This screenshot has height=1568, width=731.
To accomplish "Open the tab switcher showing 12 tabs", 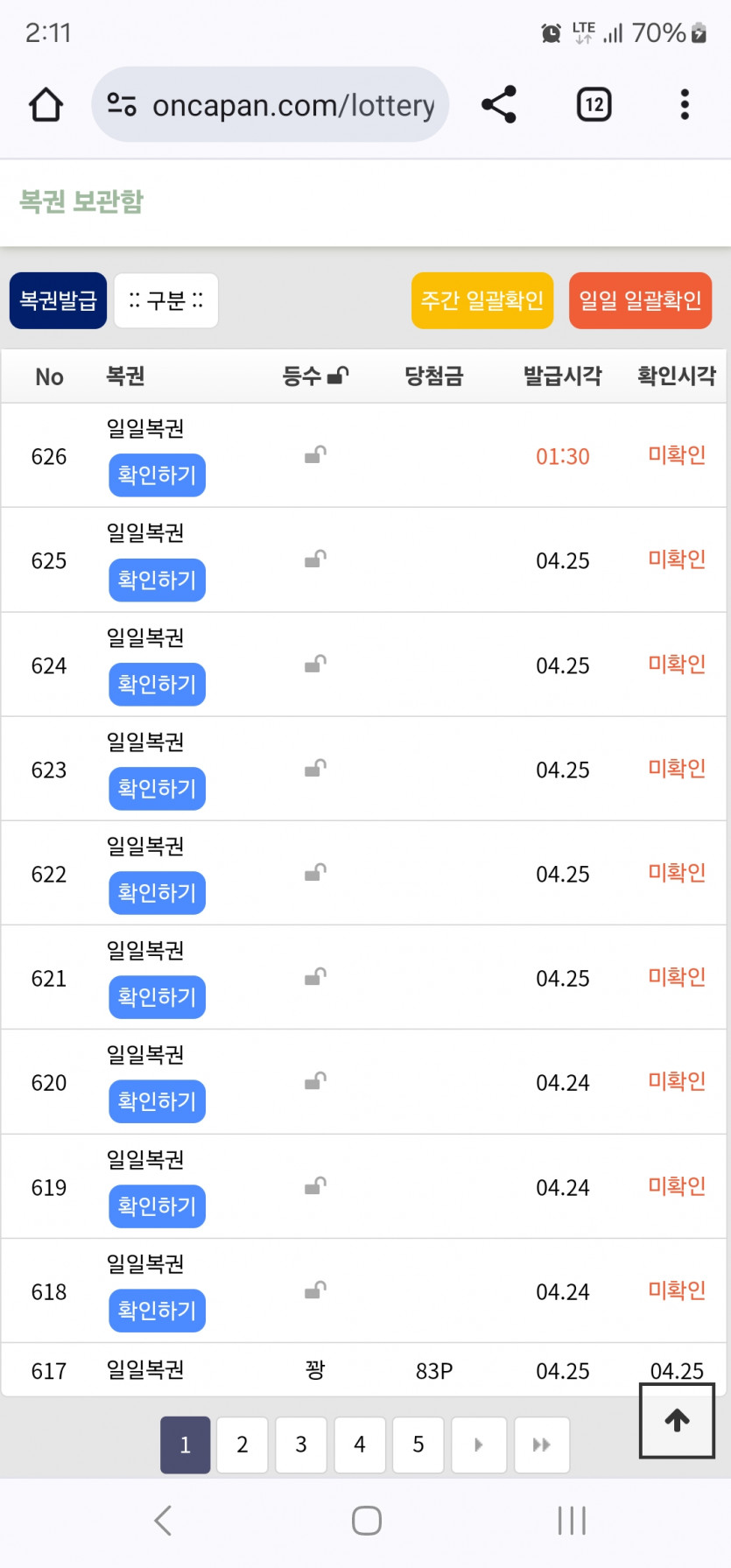I will [594, 105].
